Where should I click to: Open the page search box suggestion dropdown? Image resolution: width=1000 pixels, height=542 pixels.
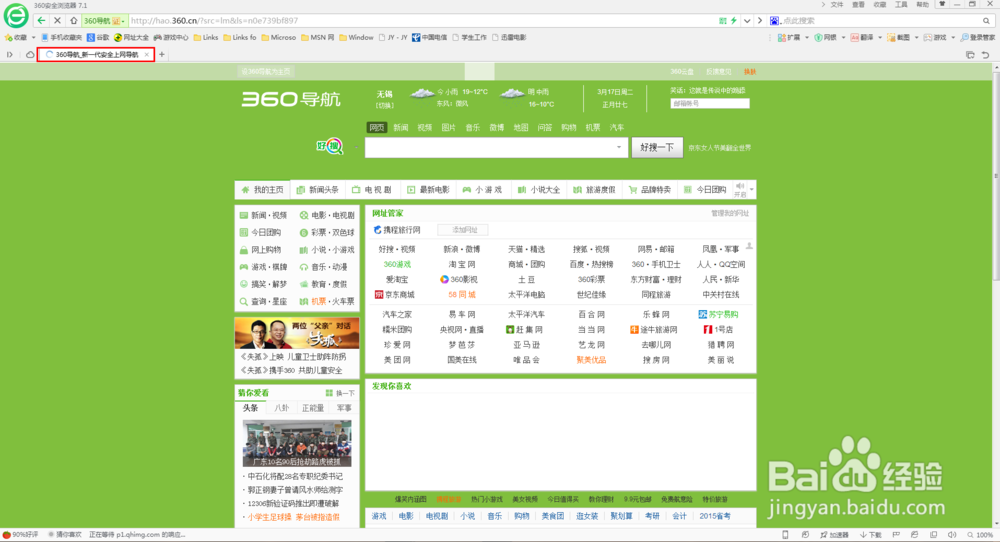[618, 147]
